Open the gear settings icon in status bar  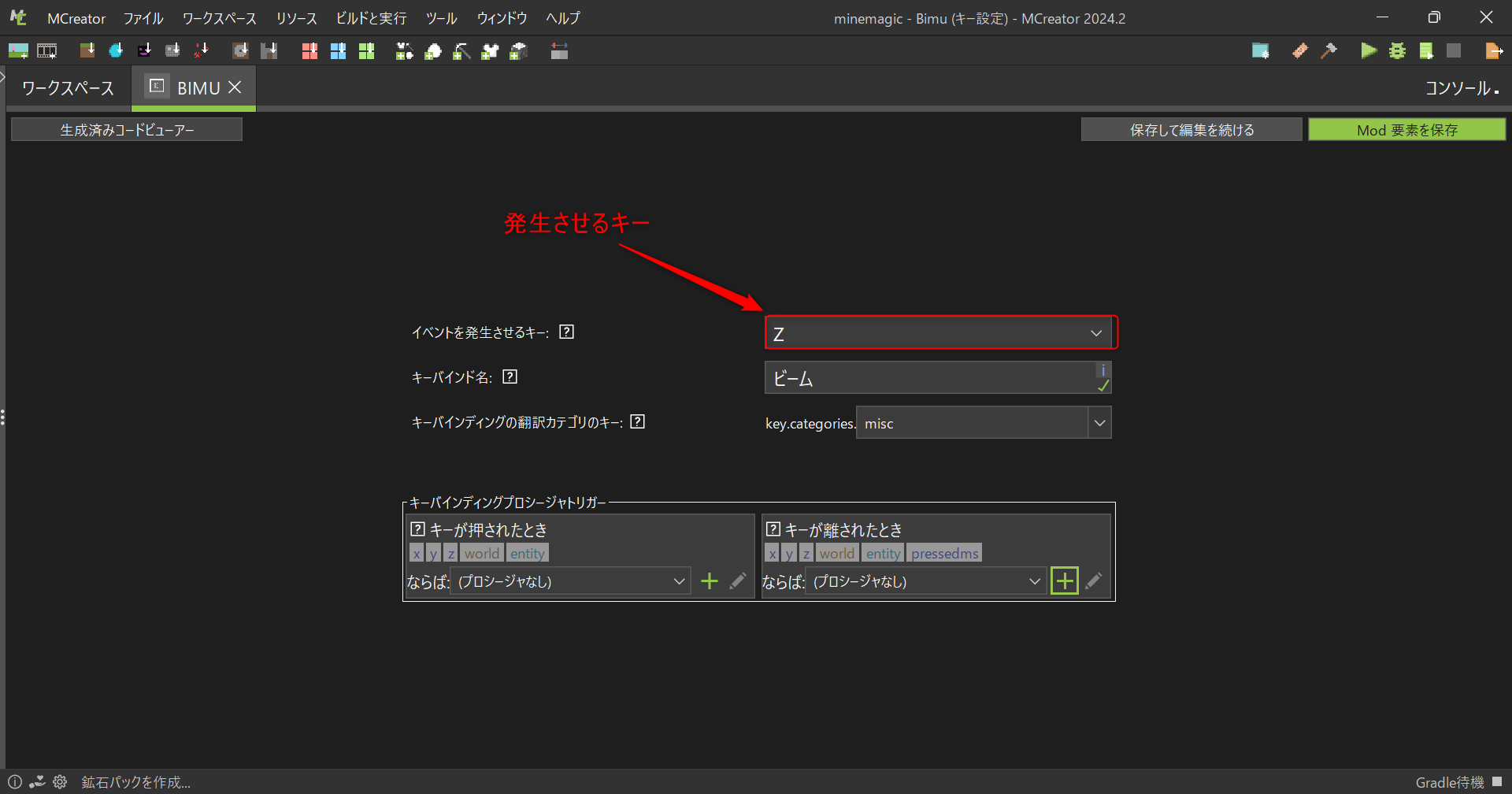(x=60, y=782)
